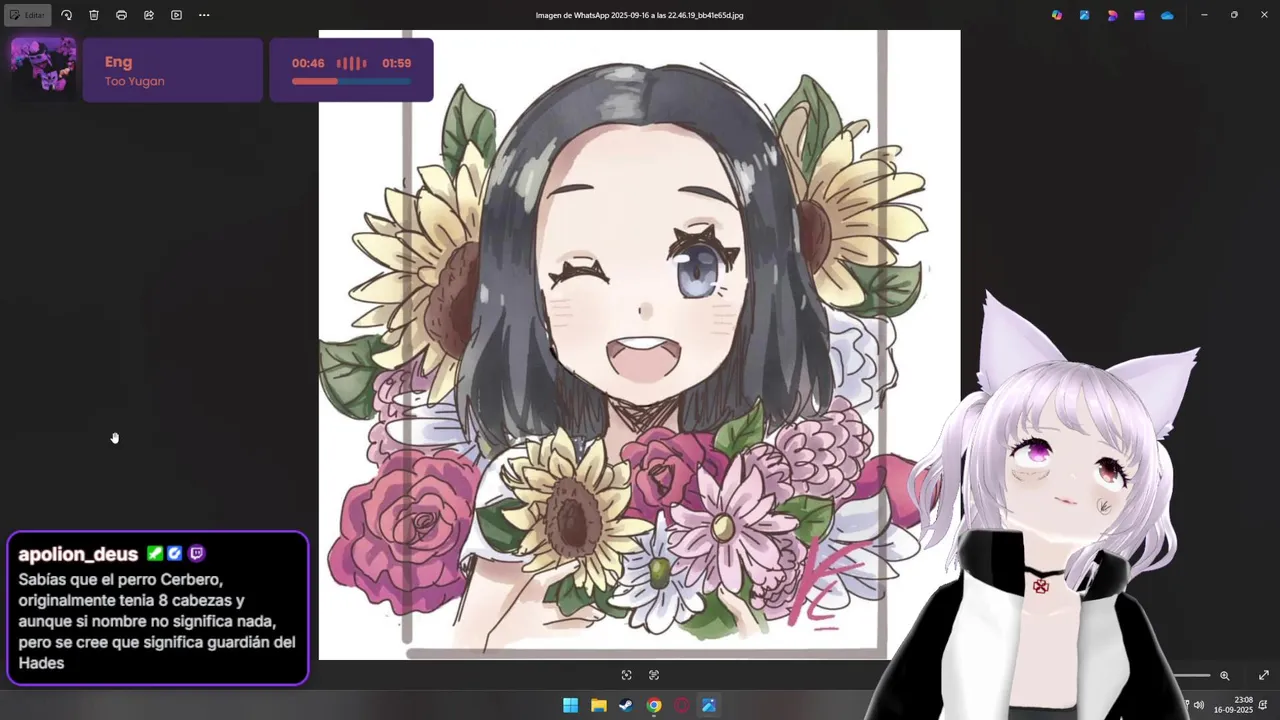
Task: Click the Photos app taskbar icon
Action: coord(709,705)
